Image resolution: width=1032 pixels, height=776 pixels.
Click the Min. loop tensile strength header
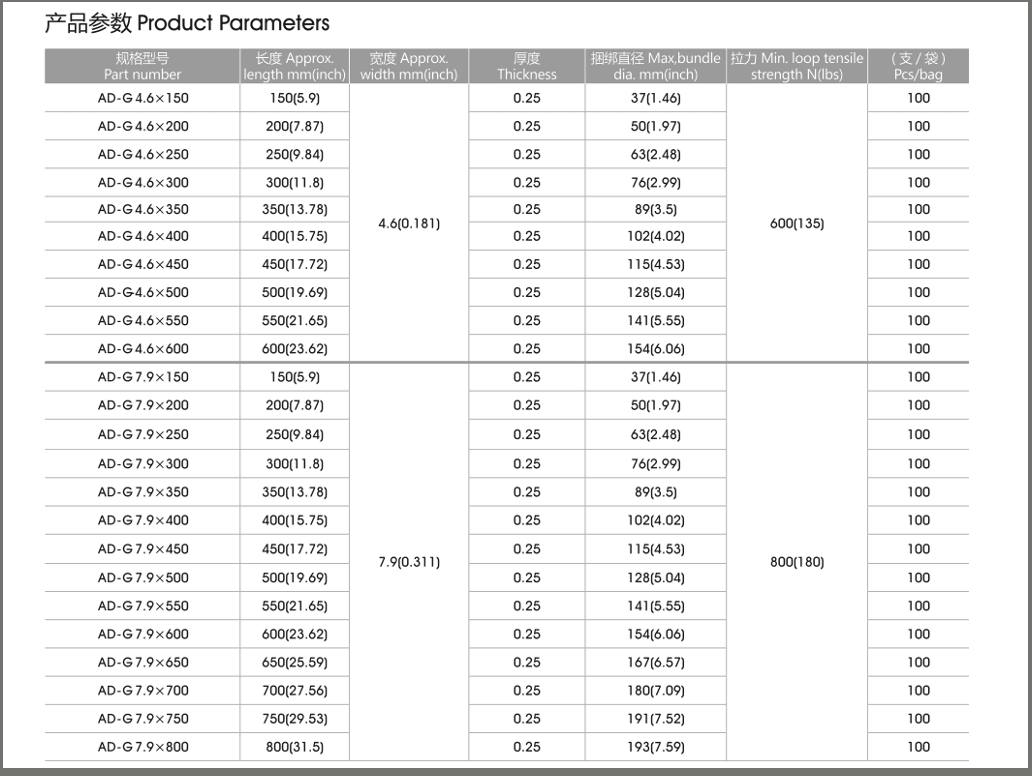point(796,66)
